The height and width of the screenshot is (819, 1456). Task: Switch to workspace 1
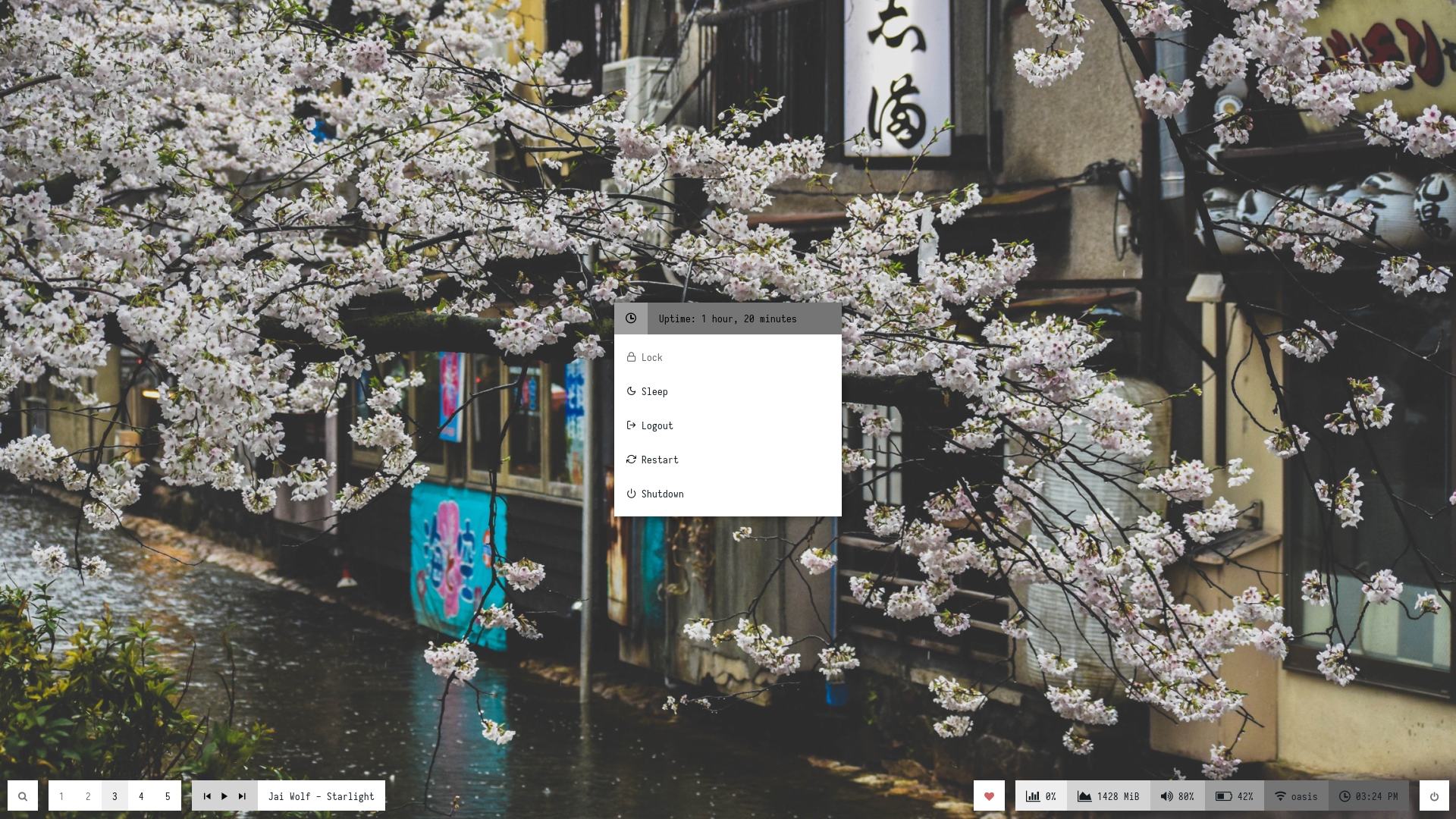[x=61, y=796]
